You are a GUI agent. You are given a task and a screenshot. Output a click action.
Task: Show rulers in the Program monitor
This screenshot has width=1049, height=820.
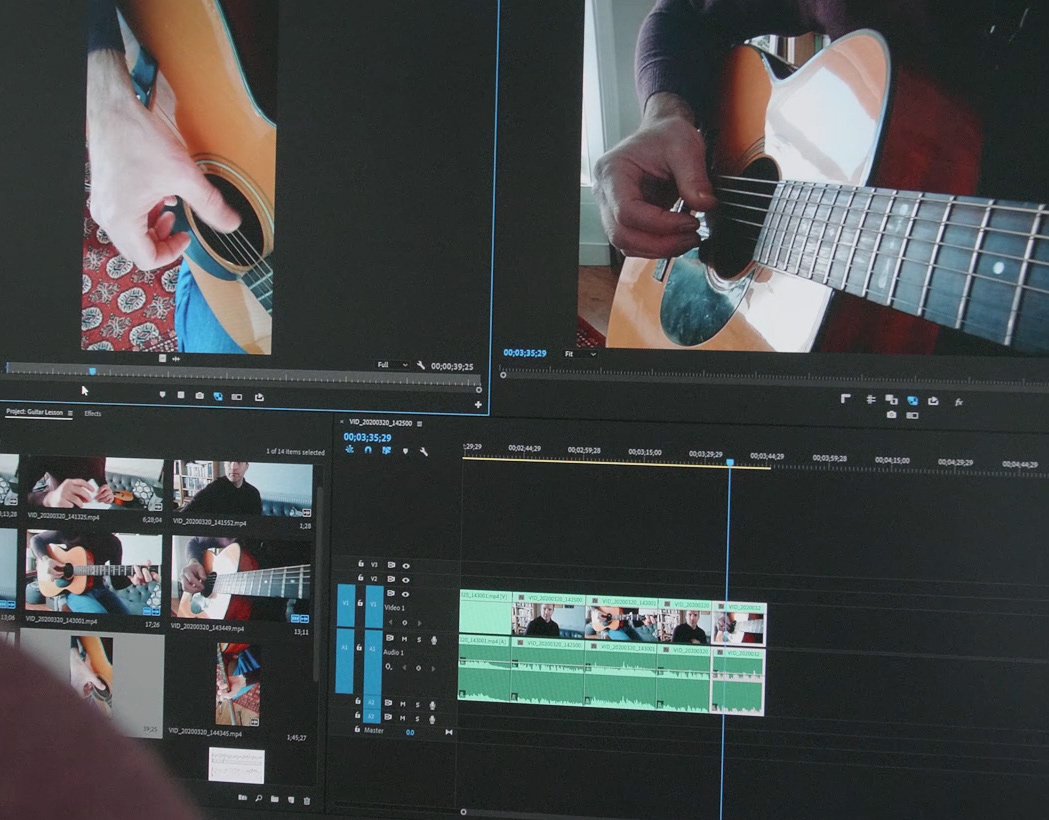(x=846, y=399)
